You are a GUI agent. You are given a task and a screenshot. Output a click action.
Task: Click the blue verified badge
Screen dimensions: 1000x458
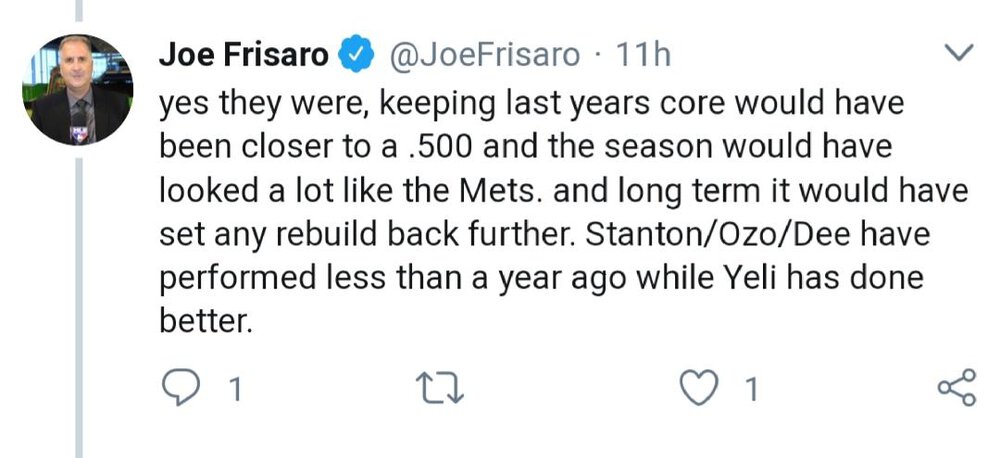tap(355, 55)
